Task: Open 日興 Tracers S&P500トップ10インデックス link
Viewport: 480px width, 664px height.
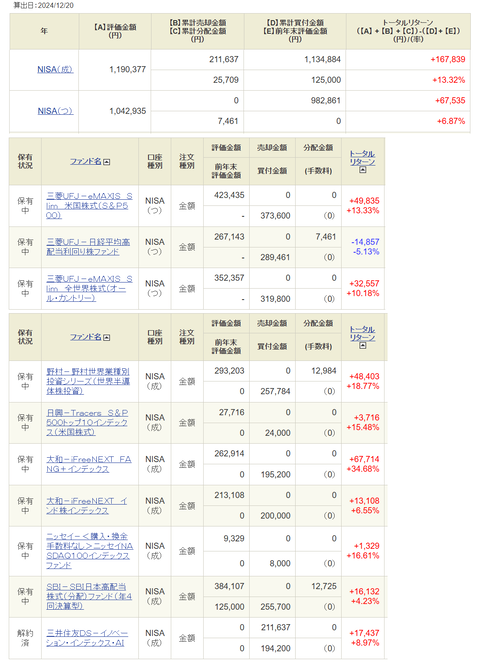Action: tap(87, 422)
